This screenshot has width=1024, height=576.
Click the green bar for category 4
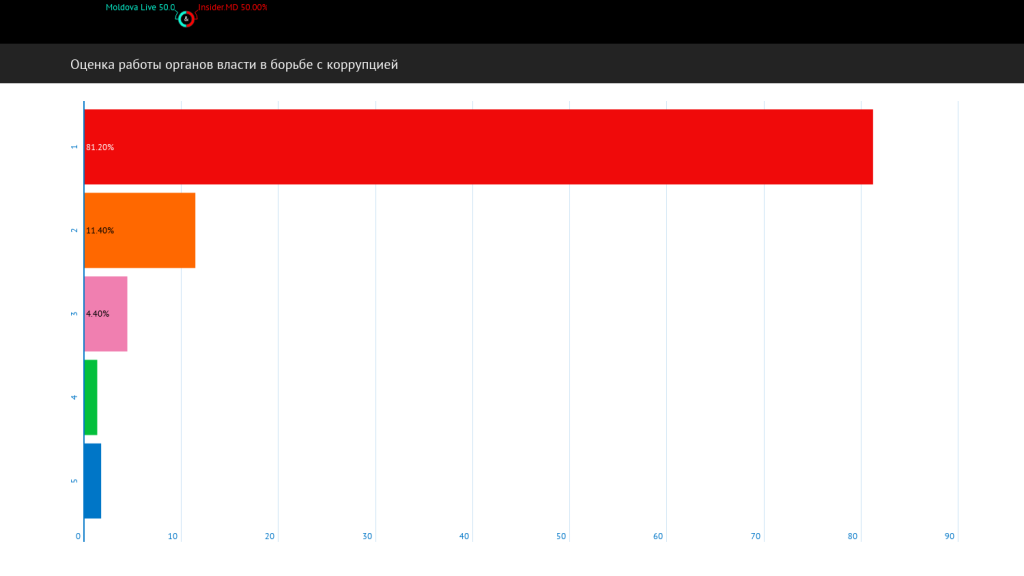click(91, 397)
